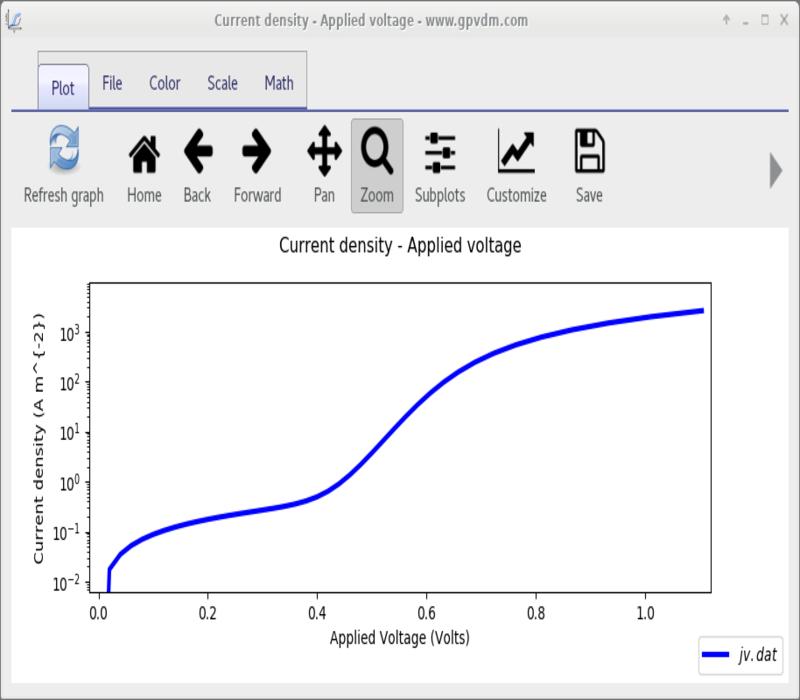Click the jv.dat legend entry

[740, 655]
